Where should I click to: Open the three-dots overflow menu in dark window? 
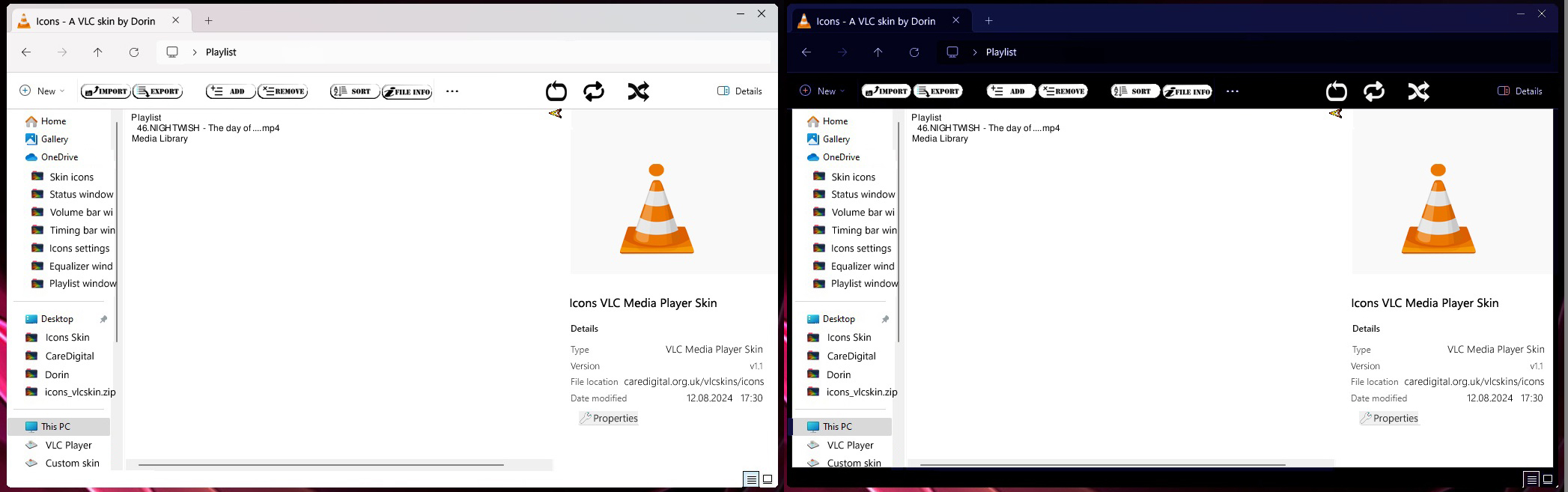[1233, 91]
